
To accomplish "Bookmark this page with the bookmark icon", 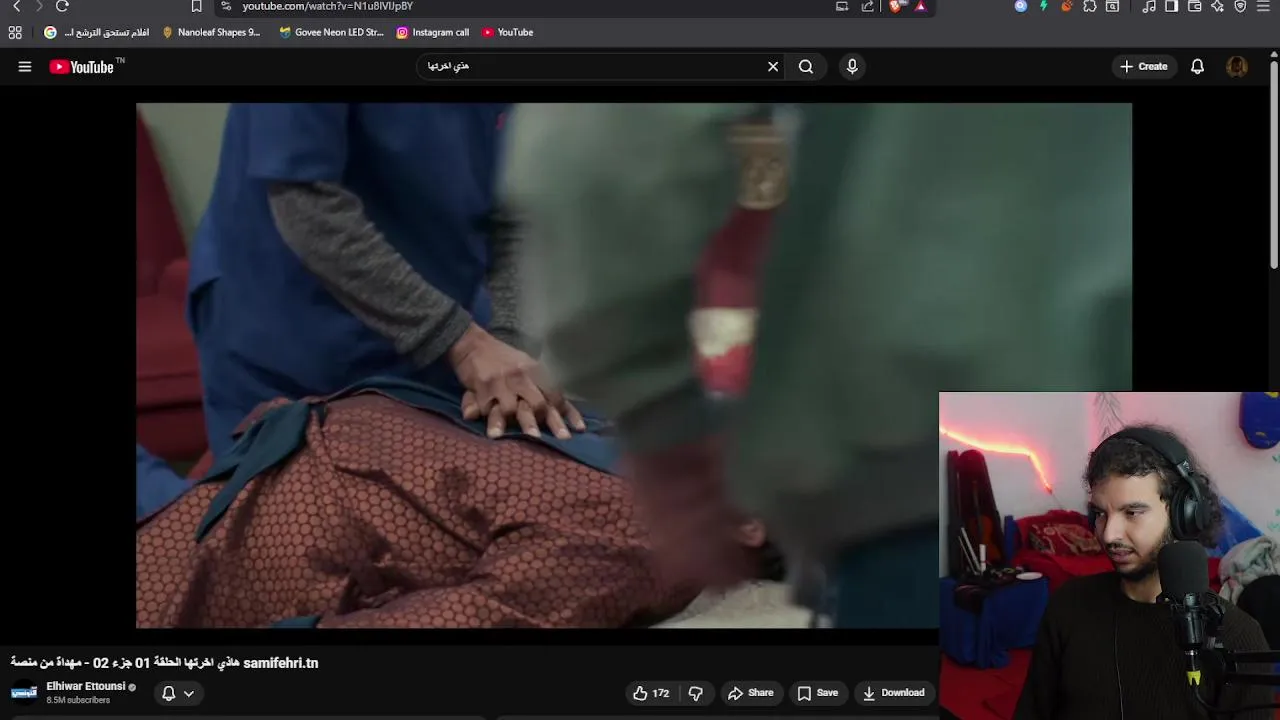I will (x=196, y=6).
